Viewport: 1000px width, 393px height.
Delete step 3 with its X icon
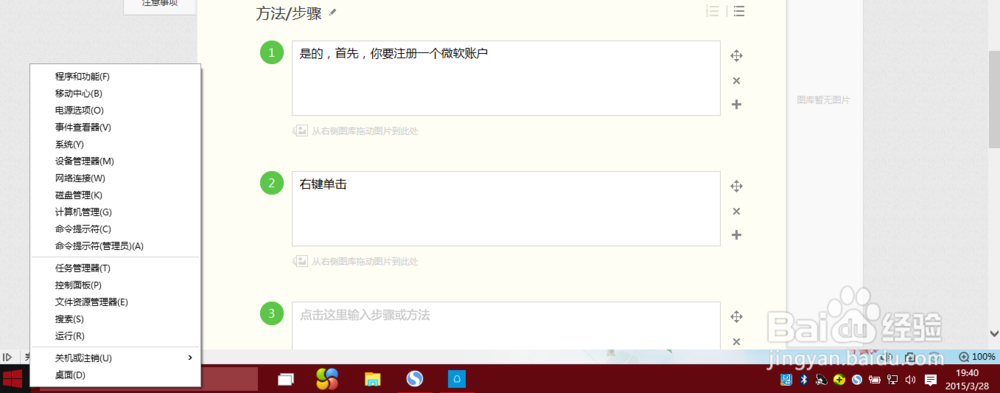(x=736, y=341)
